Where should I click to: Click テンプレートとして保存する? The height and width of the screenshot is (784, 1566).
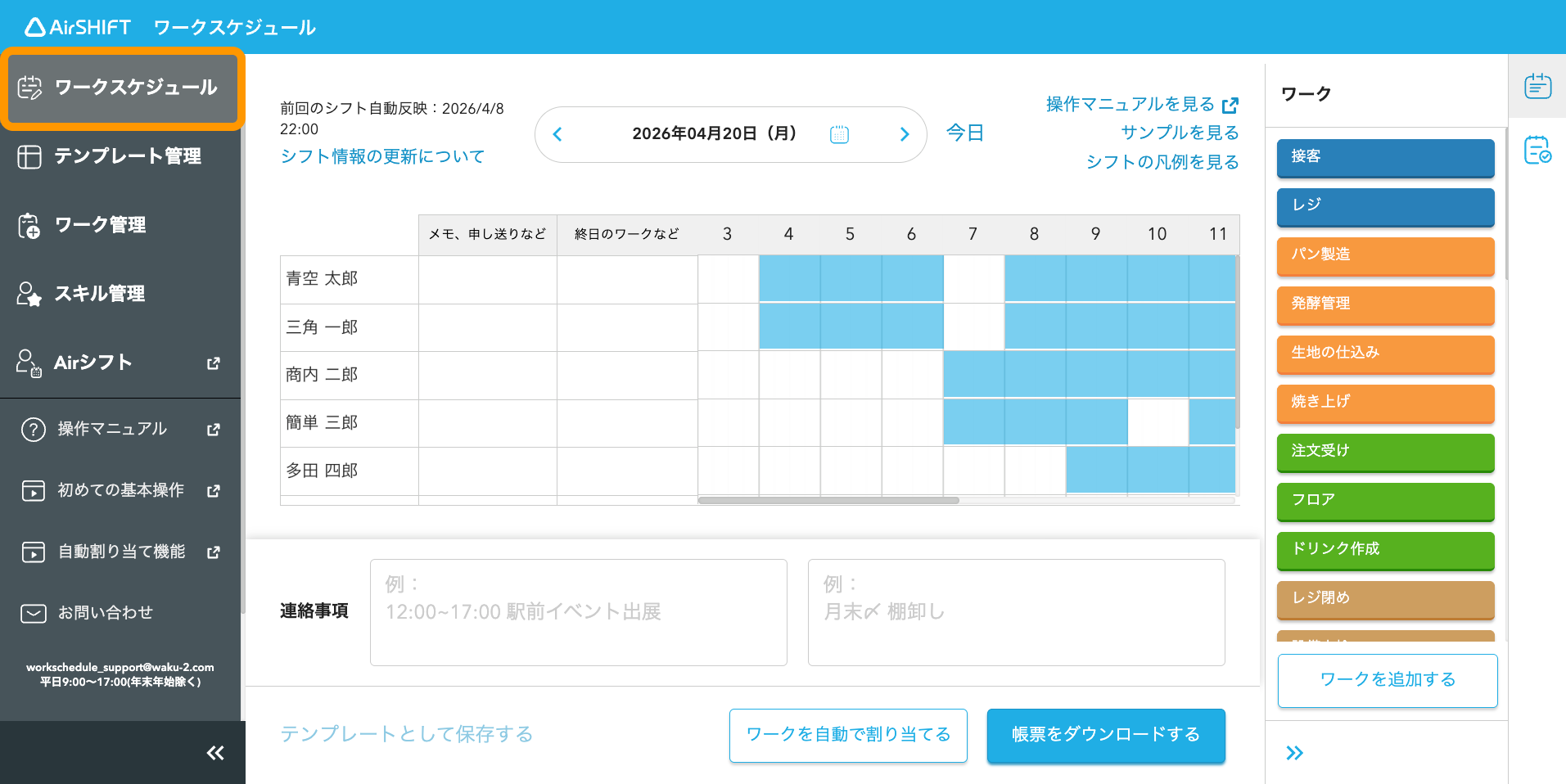(406, 734)
